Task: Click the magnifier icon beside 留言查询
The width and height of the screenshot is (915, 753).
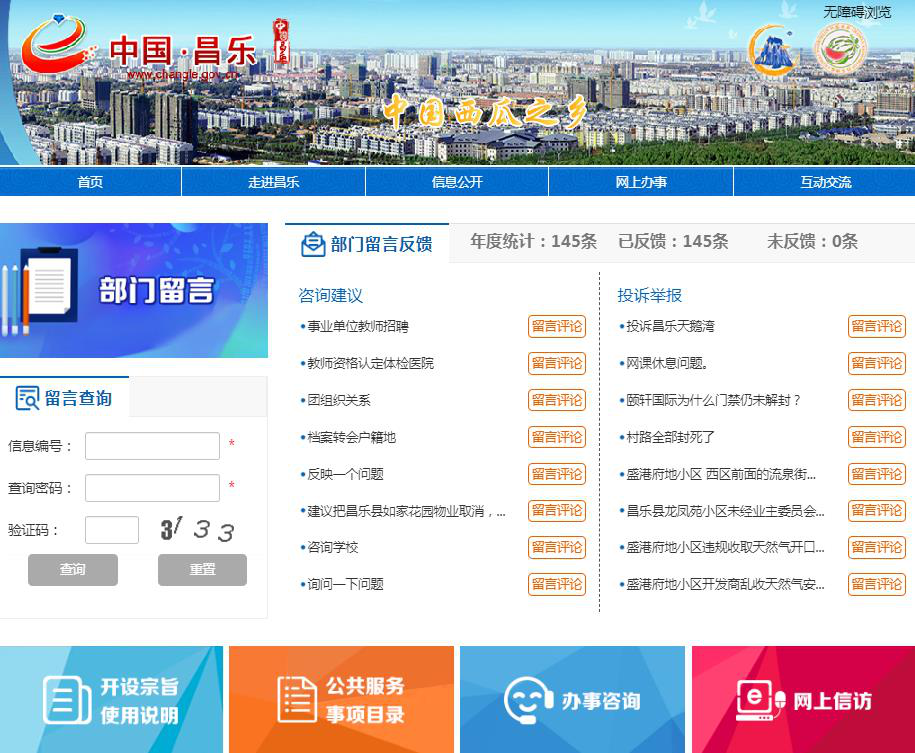Action: point(27,398)
